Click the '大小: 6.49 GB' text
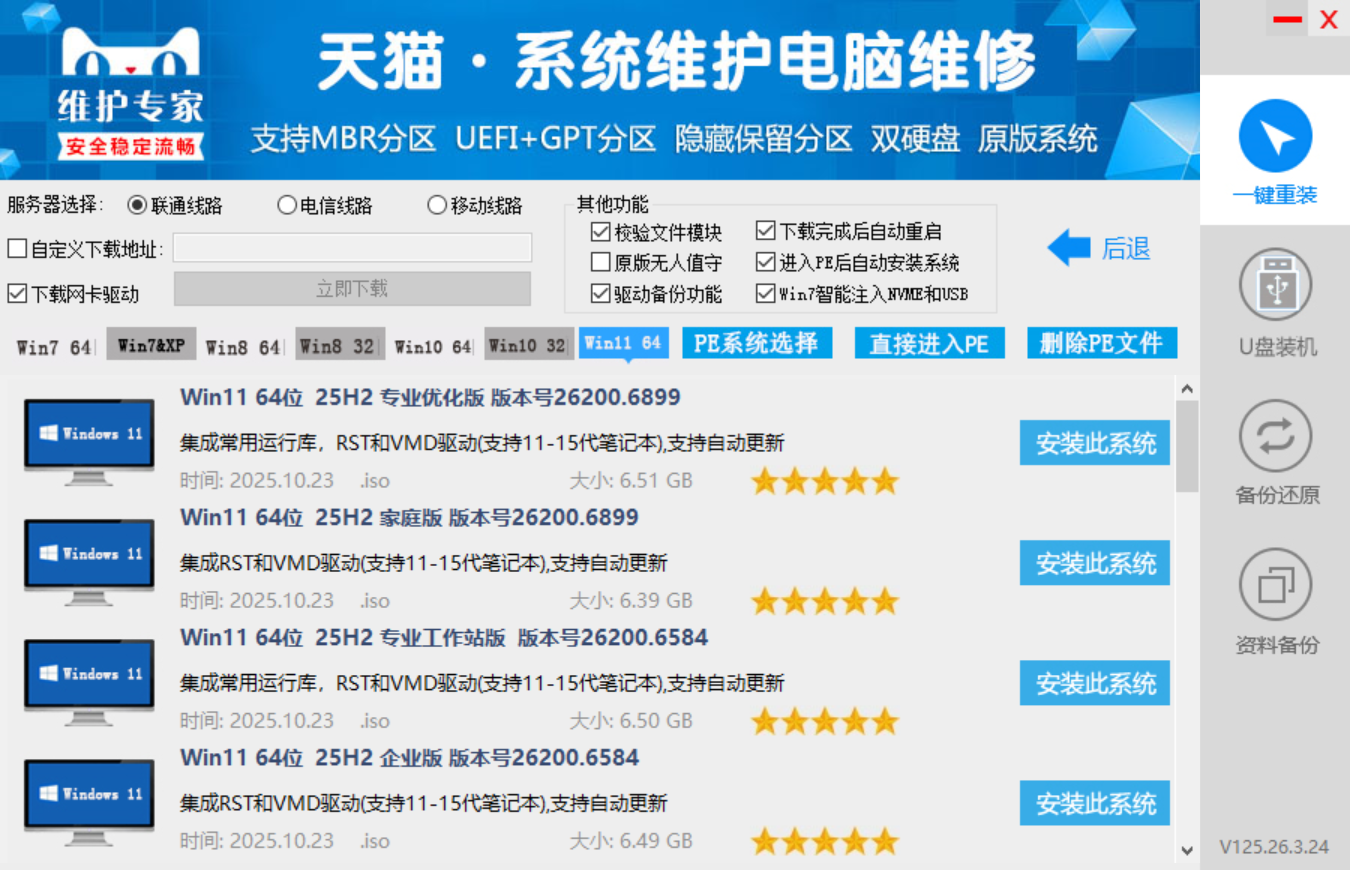Viewport: 1350px width, 870px height. (x=631, y=841)
